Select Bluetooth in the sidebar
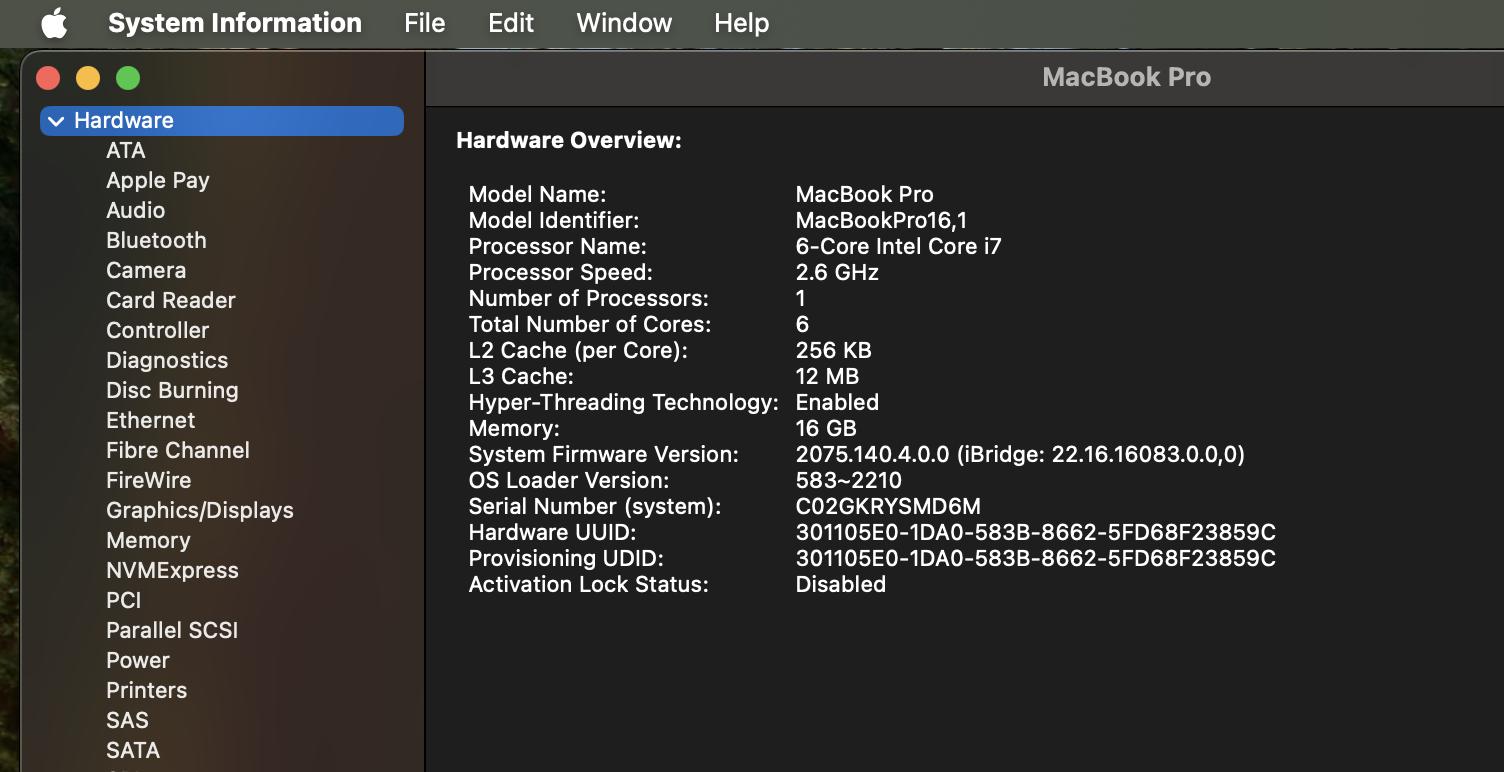Screen dimensions: 1504x772 pos(156,240)
